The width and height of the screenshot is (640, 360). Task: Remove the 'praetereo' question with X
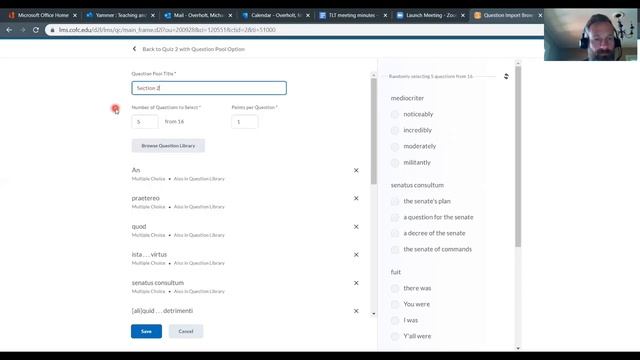[x=356, y=198]
